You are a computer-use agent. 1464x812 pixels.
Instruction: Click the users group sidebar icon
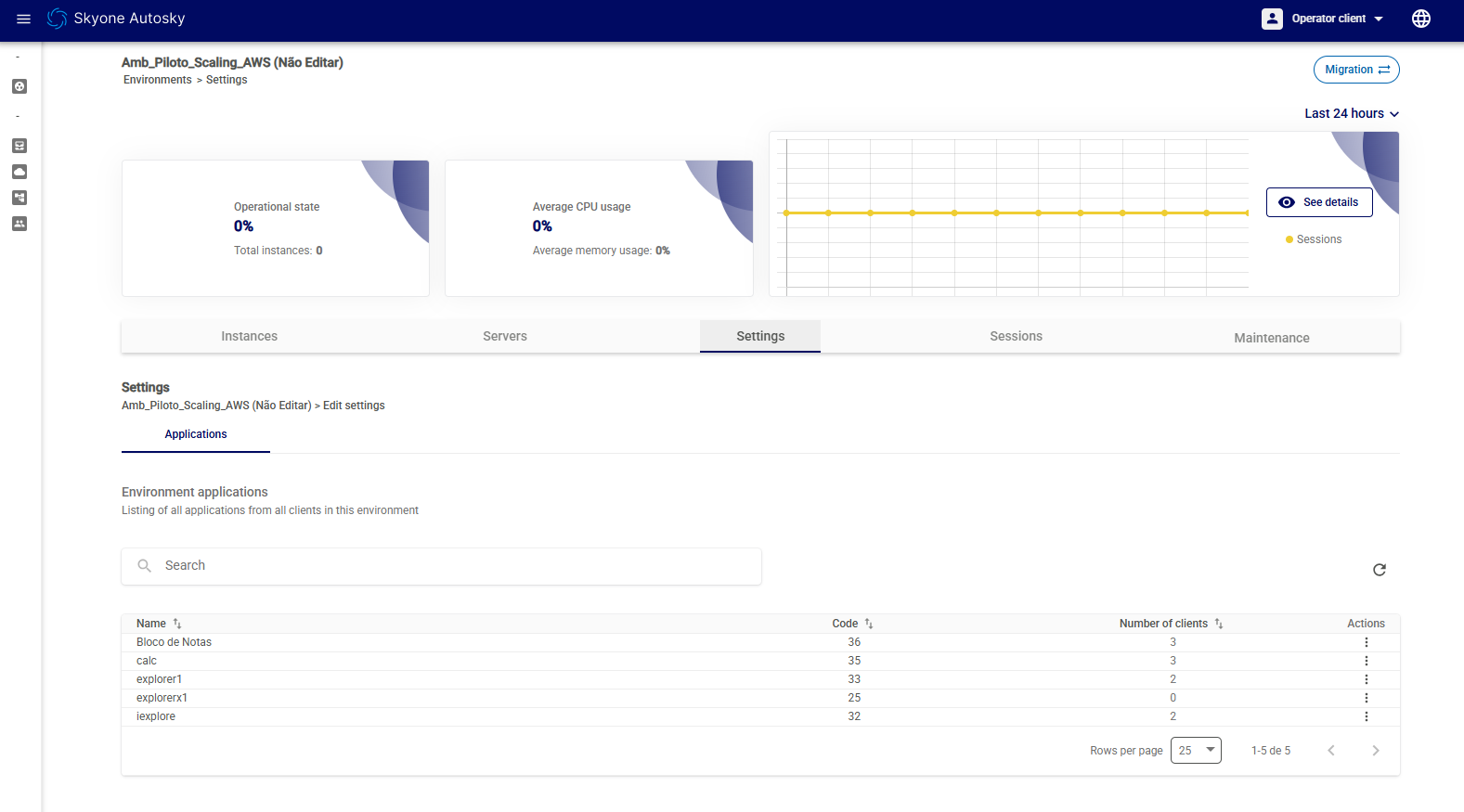[x=19, y=224]
